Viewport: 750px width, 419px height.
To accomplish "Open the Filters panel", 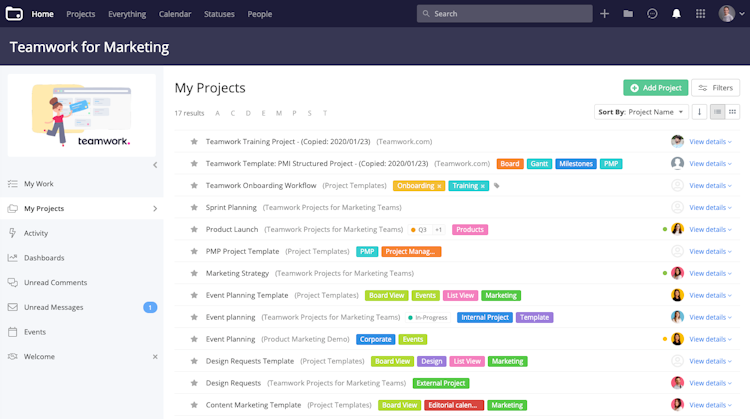I will 716,88.
